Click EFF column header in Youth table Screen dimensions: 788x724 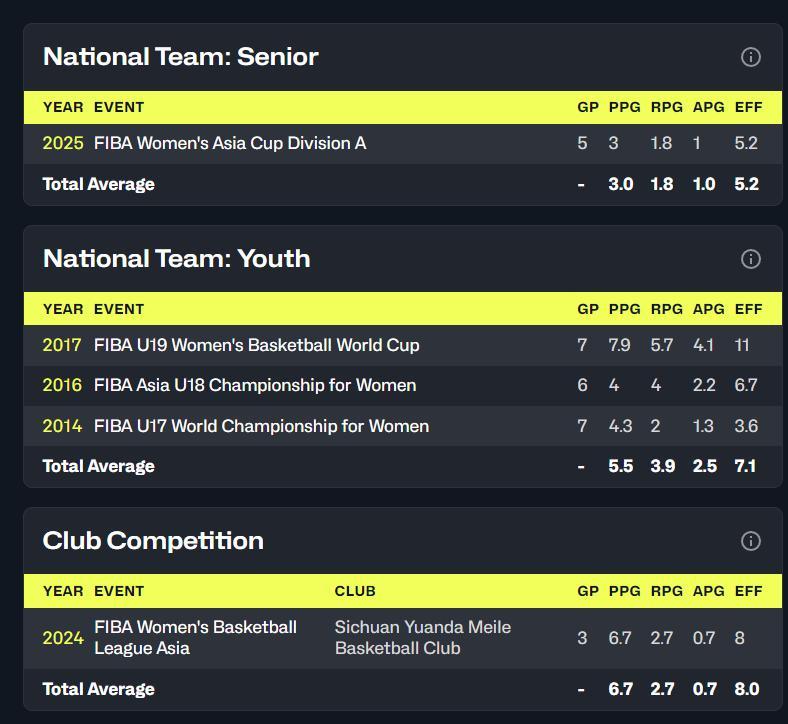click(748, 309)
